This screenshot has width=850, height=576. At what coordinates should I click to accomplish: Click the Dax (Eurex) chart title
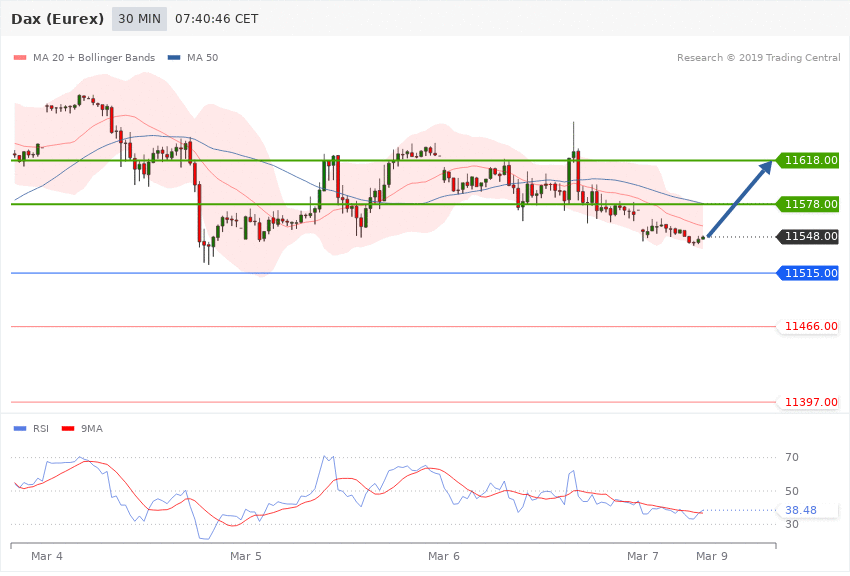(57, 19)
